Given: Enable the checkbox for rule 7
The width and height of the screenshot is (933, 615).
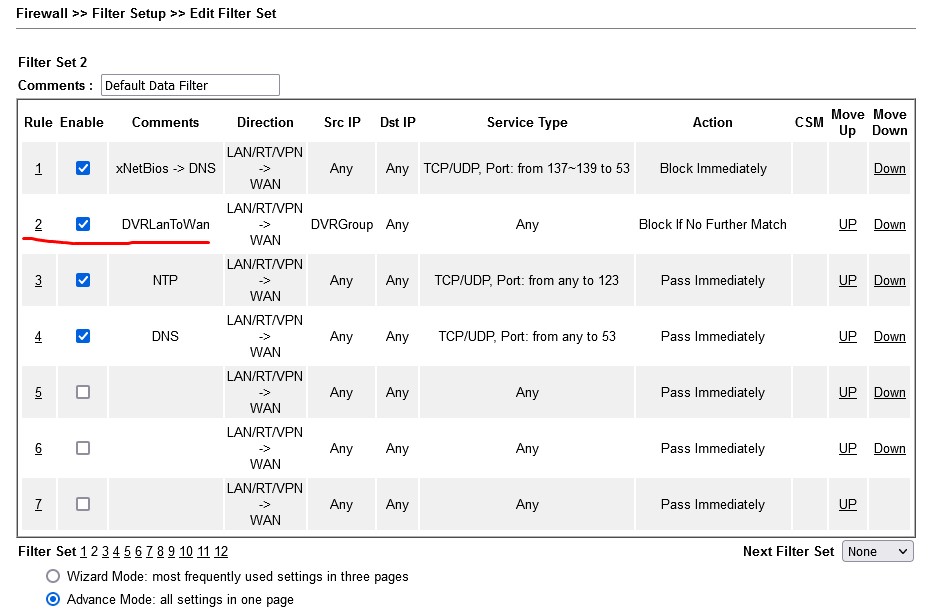Looking at the screenshot, I should (x=83, y=504).
